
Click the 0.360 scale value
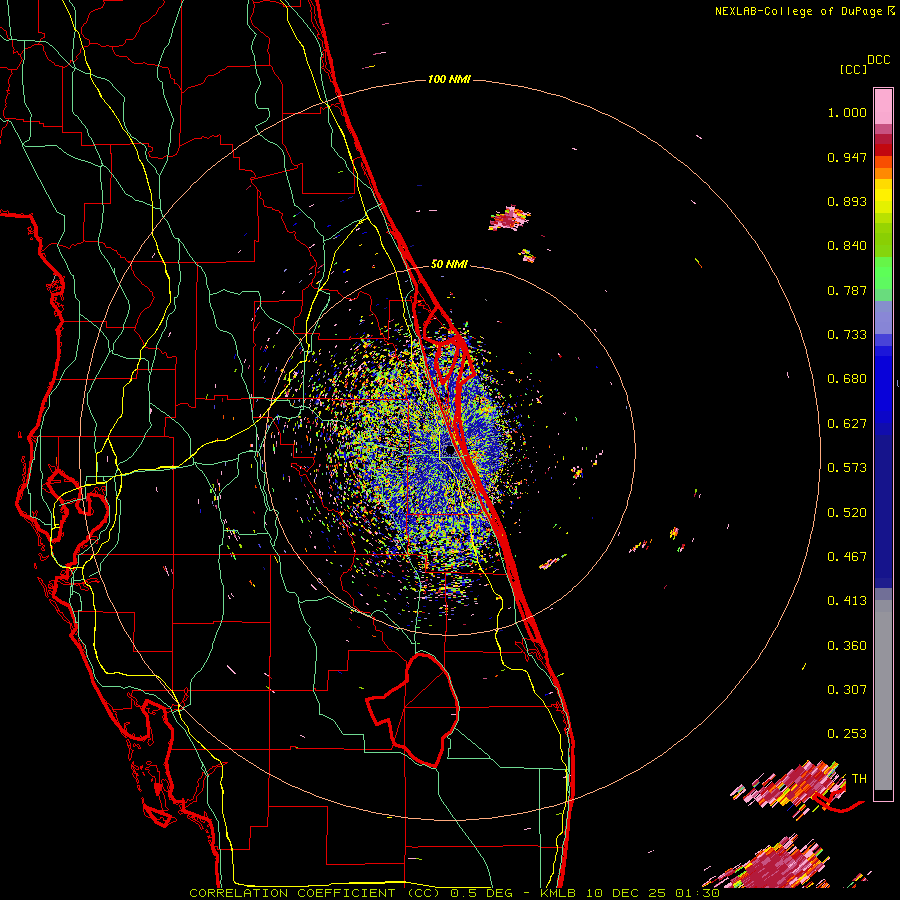[x=847, y=646]
